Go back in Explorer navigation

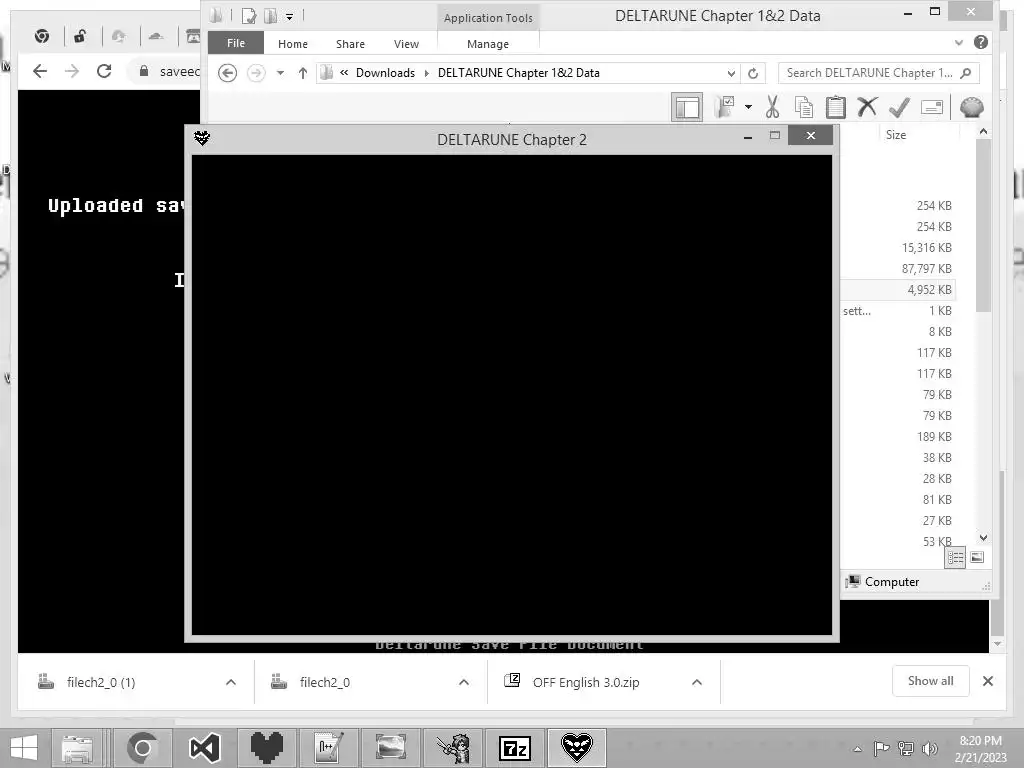click(227, 72)
